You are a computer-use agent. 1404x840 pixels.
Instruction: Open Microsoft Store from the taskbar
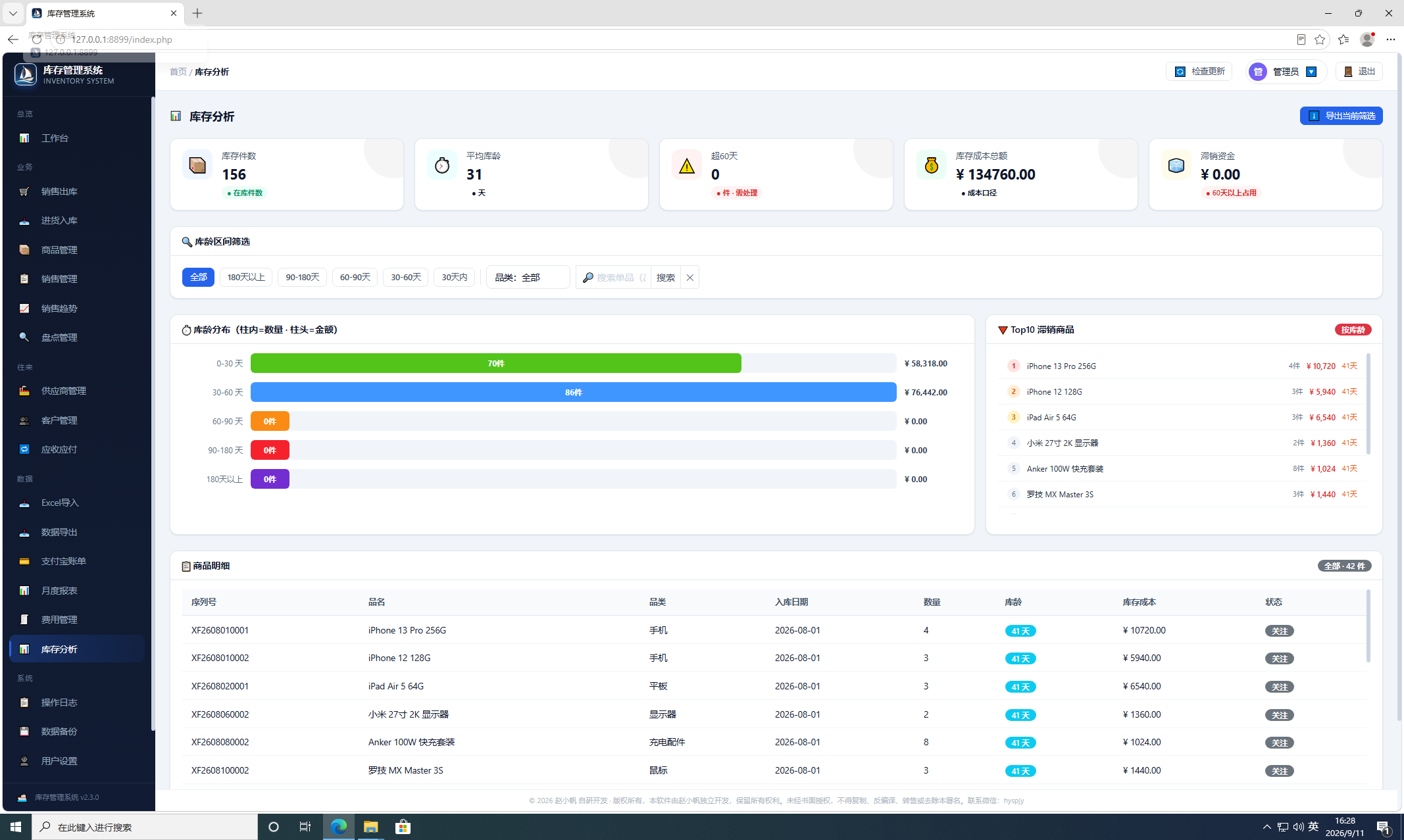coord(403,827)
